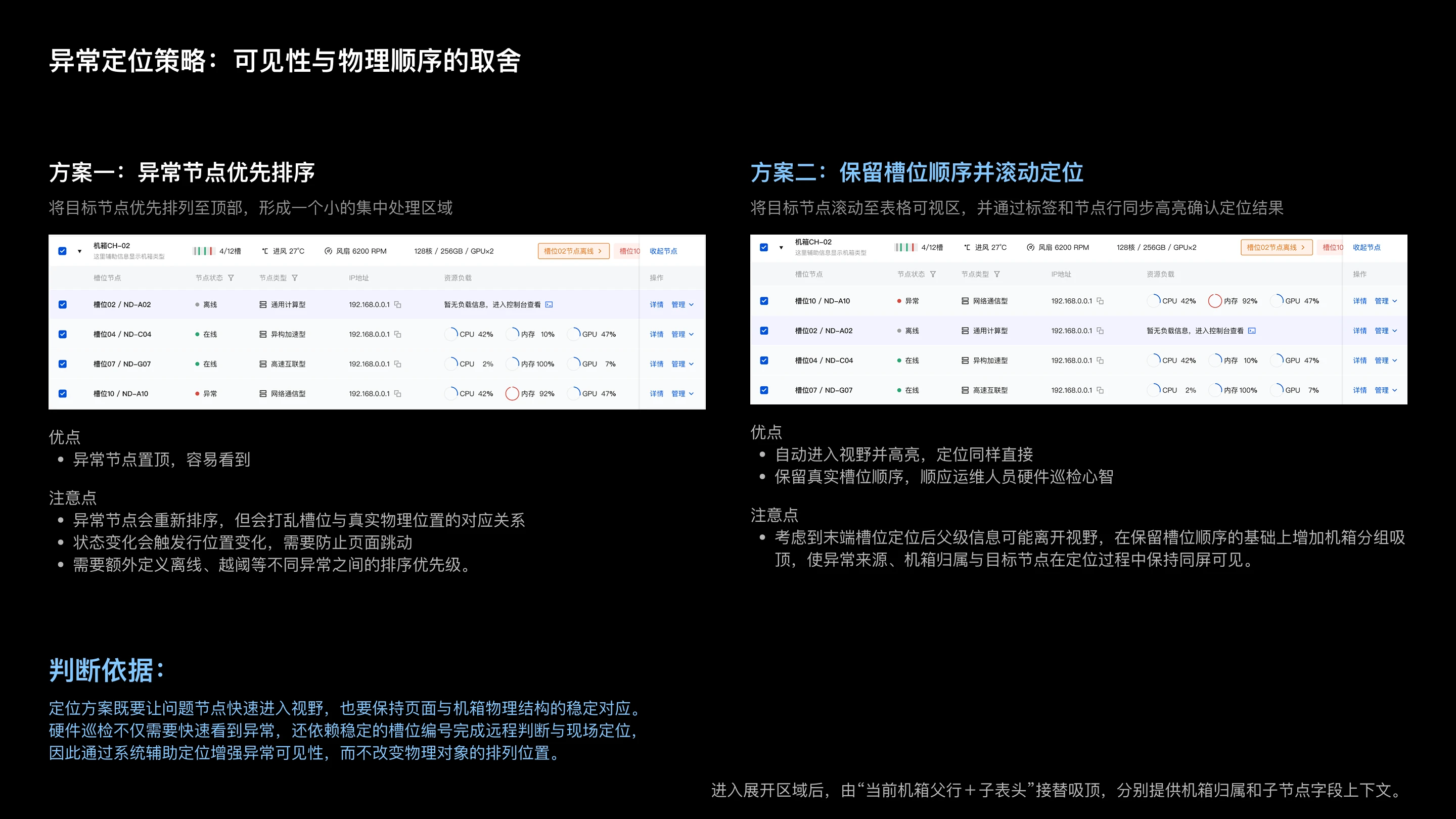Toggle 机箱CH-02 header checkbox in 方案一 table

point(62,251)
